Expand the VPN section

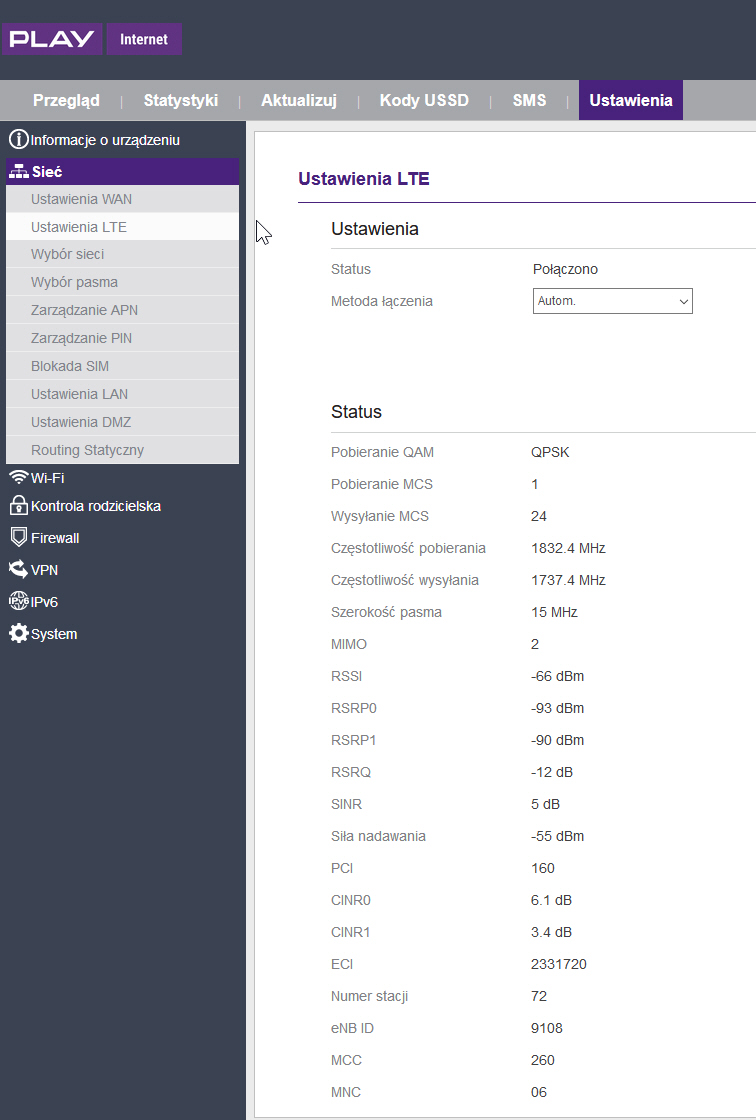click(x=44, y=570)
